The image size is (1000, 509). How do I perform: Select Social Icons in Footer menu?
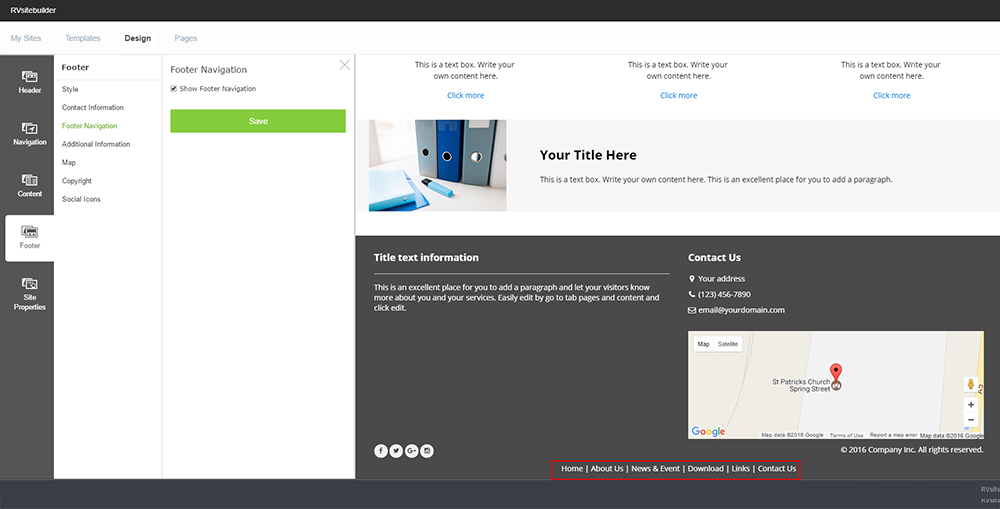(x=81, y=199)
